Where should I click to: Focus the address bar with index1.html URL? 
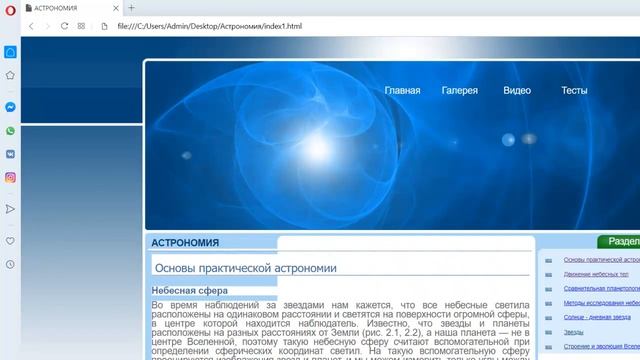[x=210, y=26]
